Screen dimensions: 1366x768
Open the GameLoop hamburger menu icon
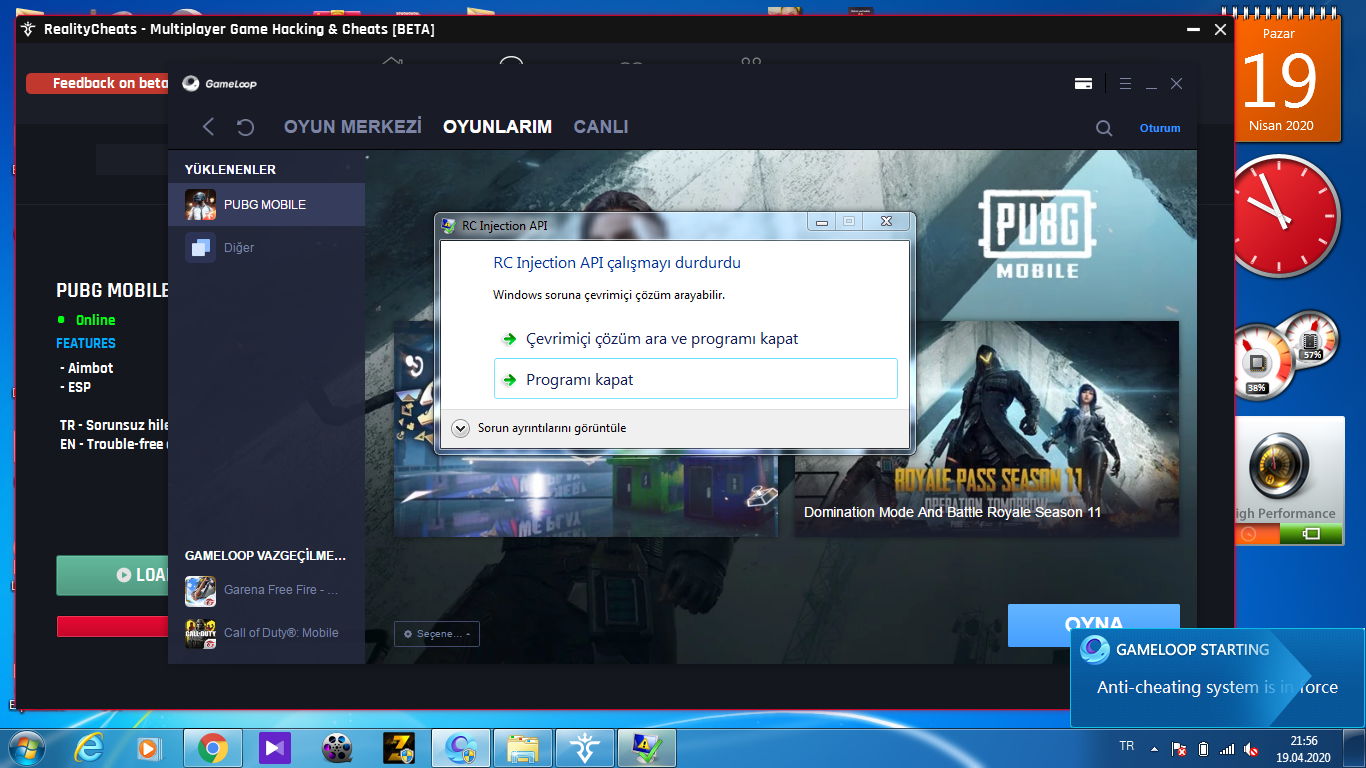(1125, 84)
